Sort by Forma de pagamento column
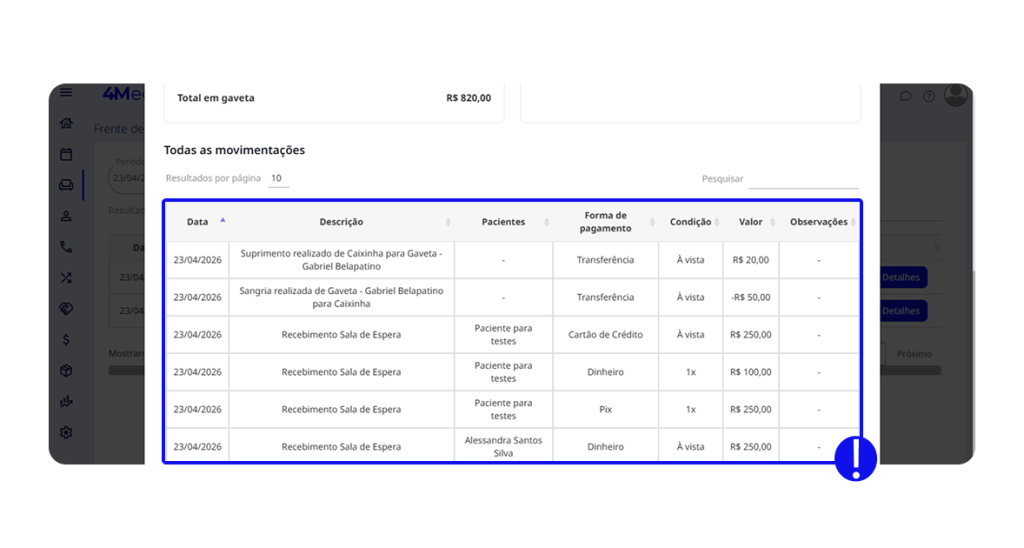The height and width of the screenshot is (548, 1024). [x=605, y=222]
